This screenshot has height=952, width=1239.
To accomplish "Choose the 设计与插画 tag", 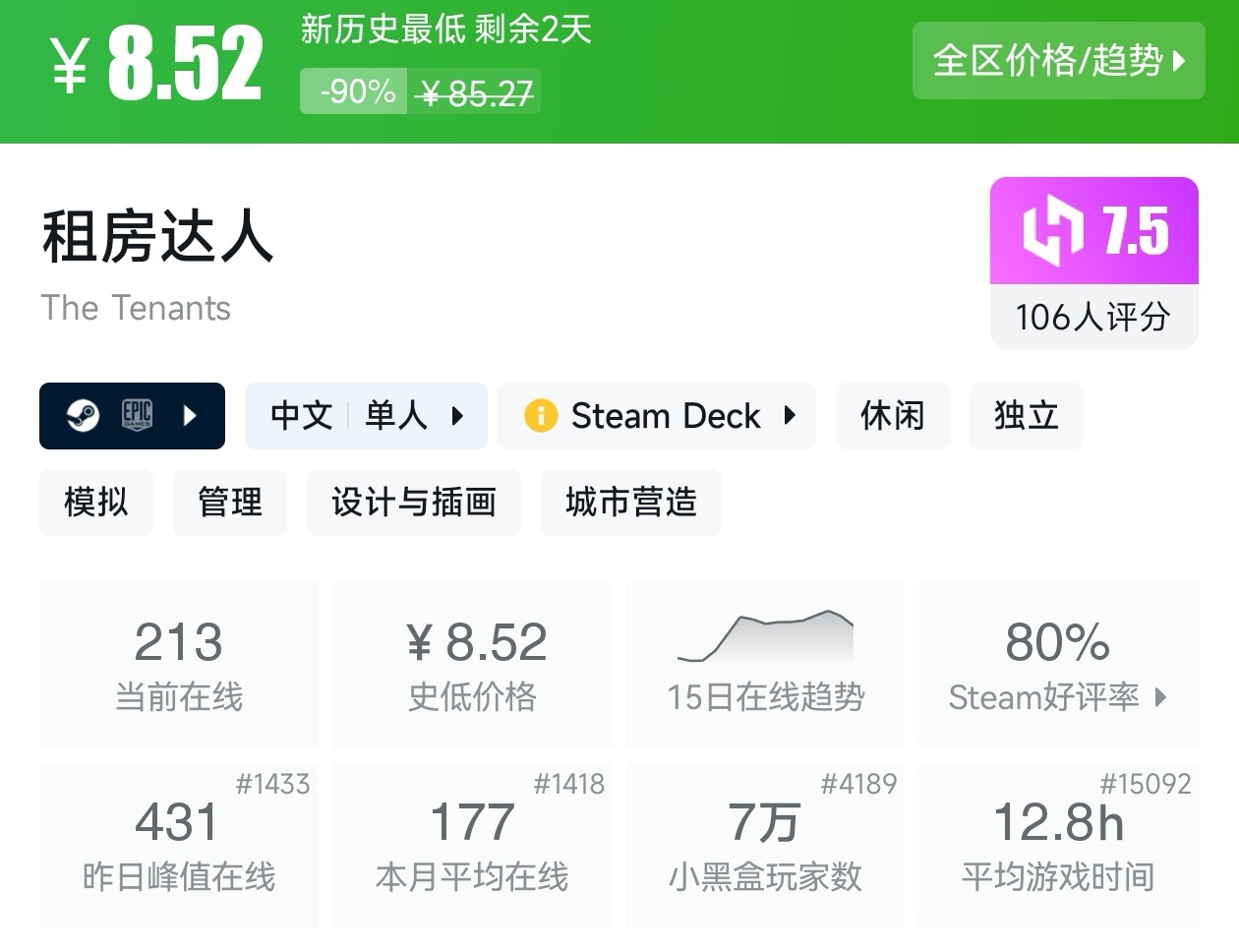I will [x=413, y=503].
